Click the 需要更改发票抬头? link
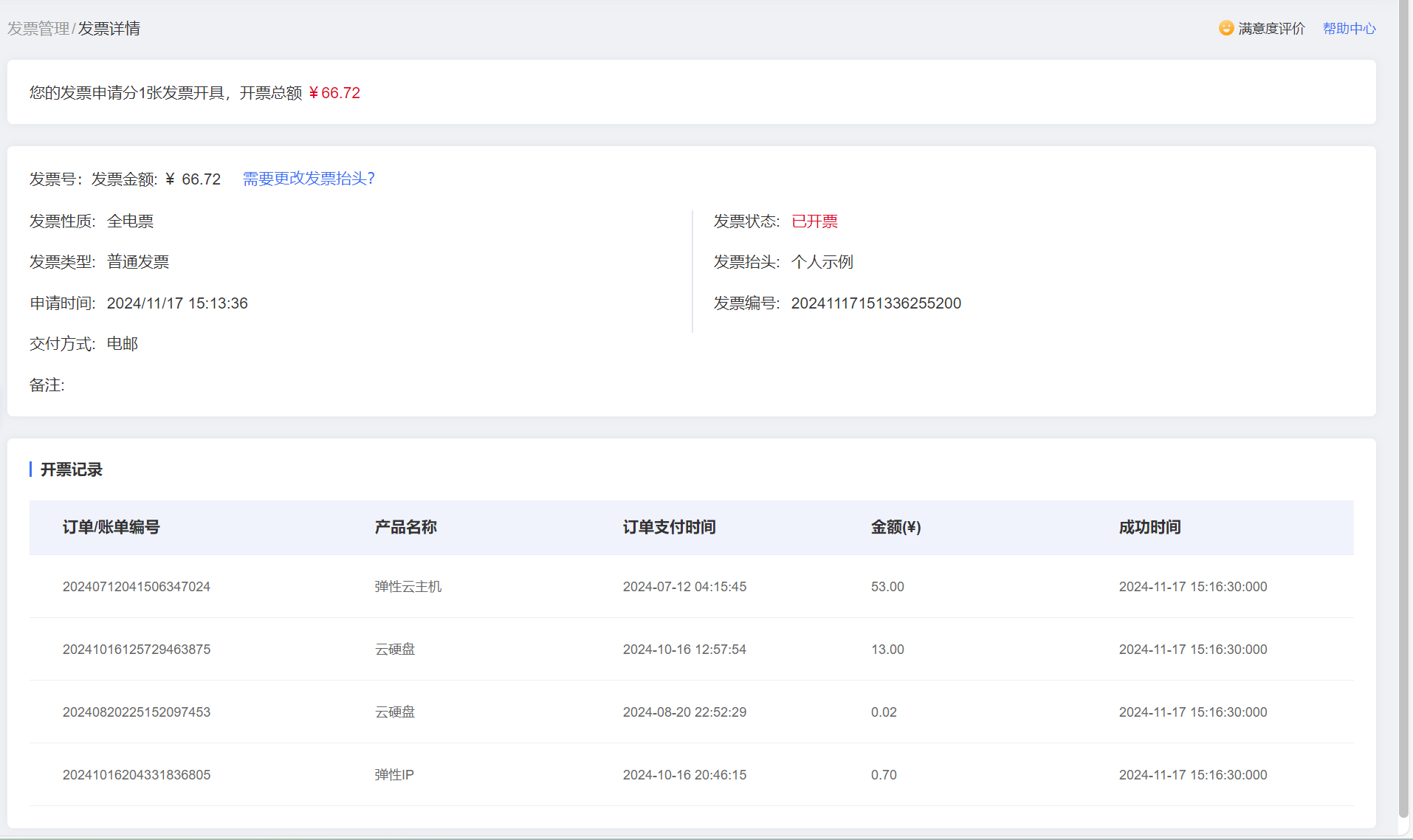The image size is (1413, 840). [309, 179]
